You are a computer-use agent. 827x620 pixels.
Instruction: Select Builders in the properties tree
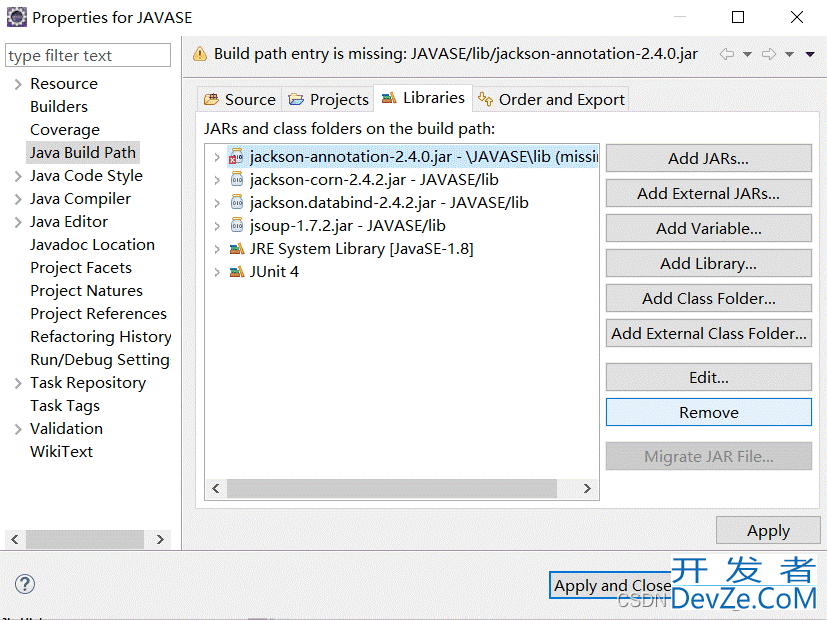pyautogui.click(x=59, y=106)
